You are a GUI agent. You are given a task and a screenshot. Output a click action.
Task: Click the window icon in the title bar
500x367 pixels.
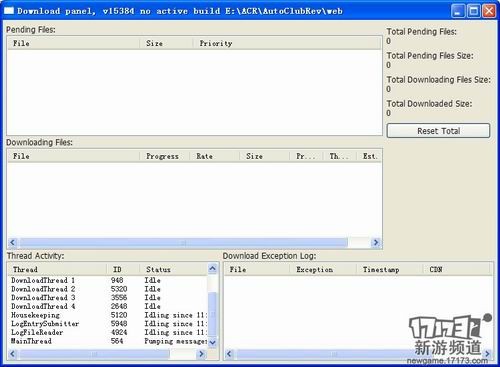[x=9, y=11]
